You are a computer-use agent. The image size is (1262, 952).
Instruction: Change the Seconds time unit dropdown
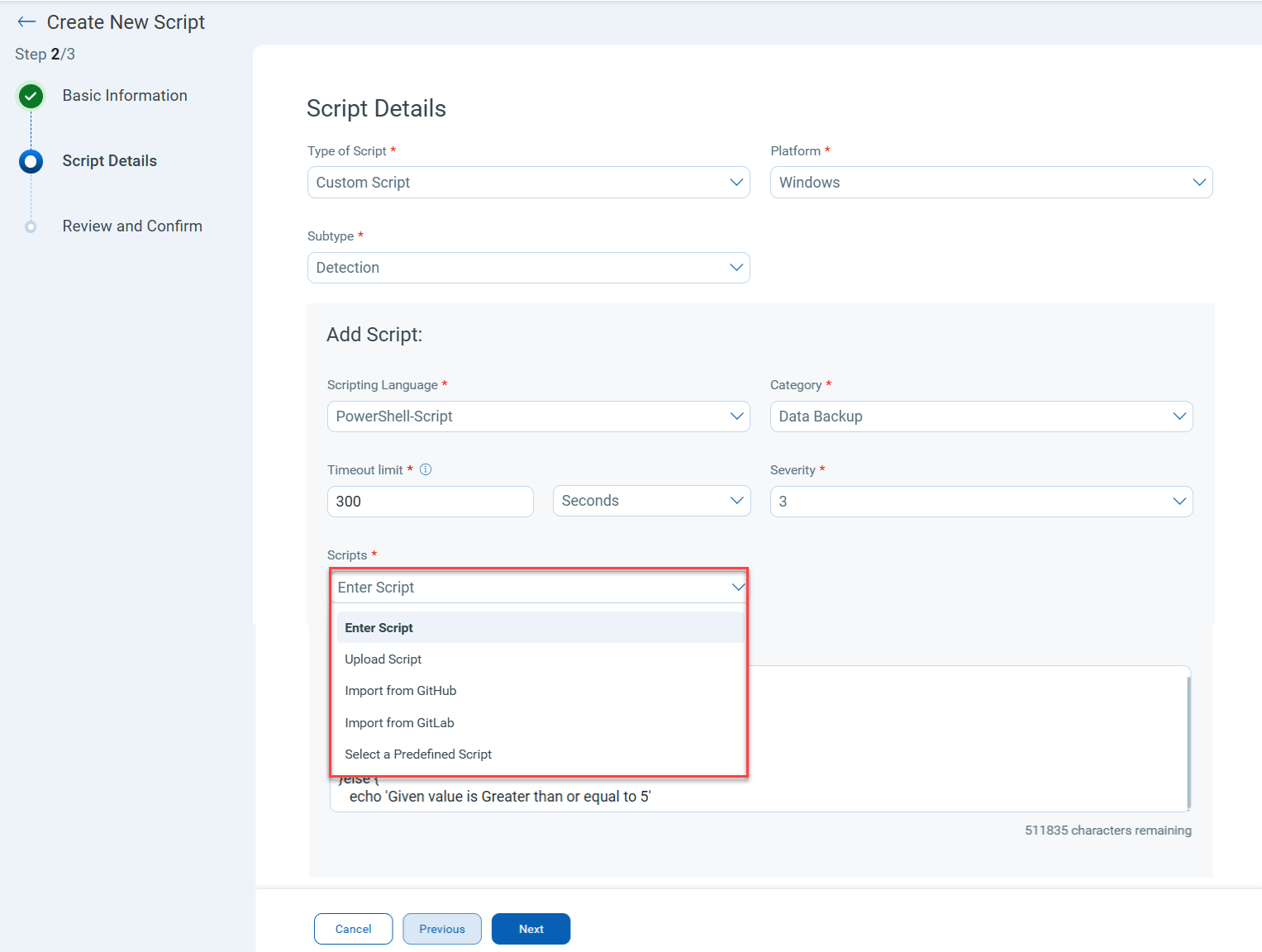click(651, 501)
